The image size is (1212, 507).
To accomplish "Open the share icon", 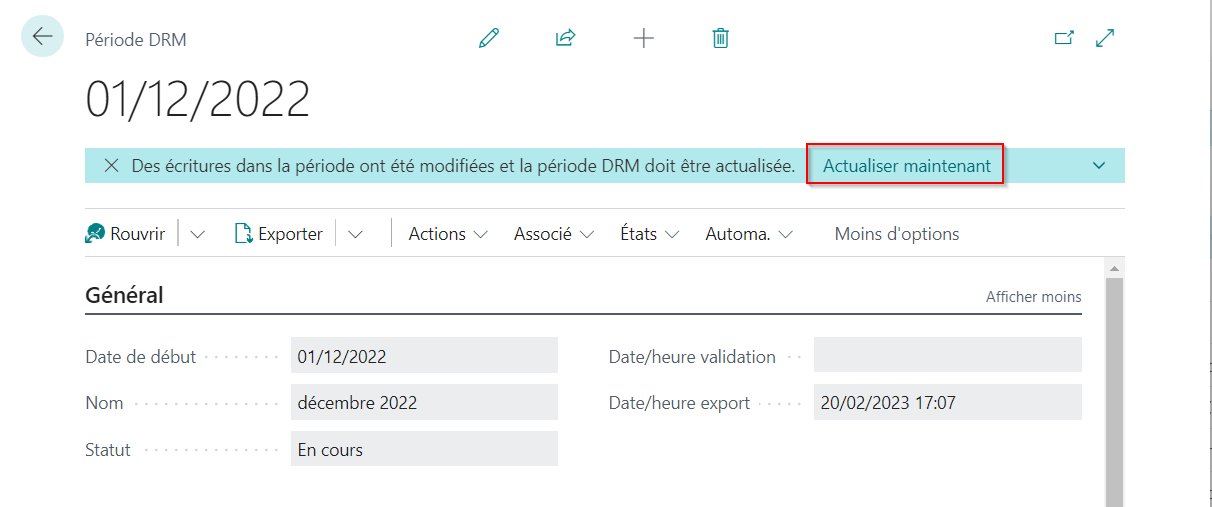I will click(566, 38).
